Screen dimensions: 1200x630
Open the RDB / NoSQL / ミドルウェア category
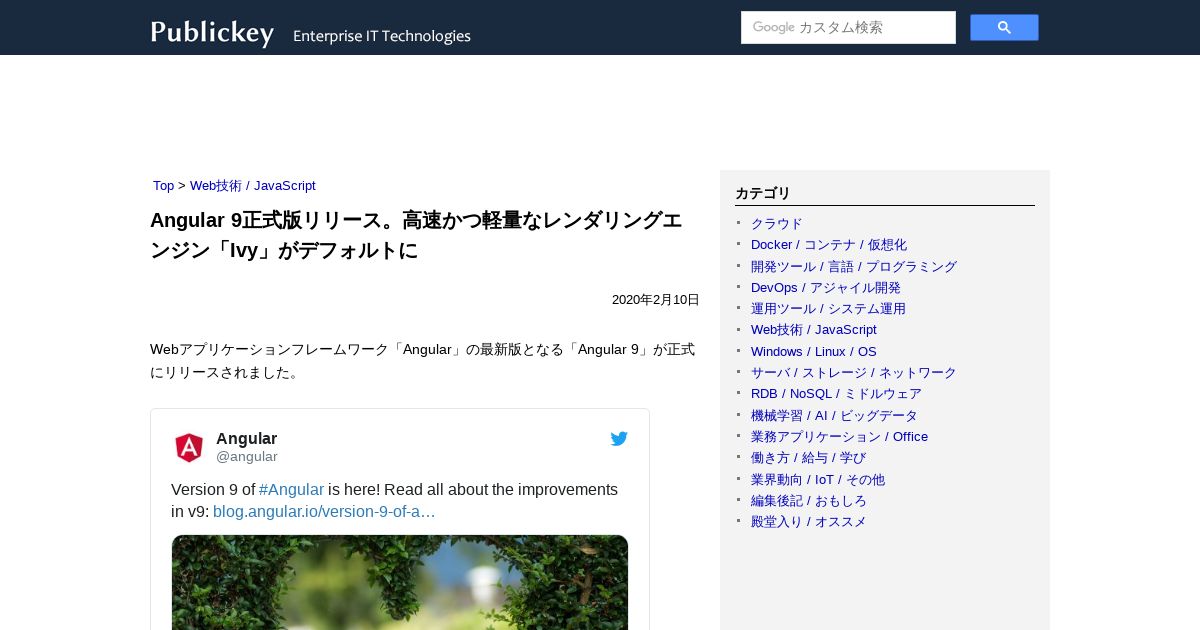[x=836, y=394]
